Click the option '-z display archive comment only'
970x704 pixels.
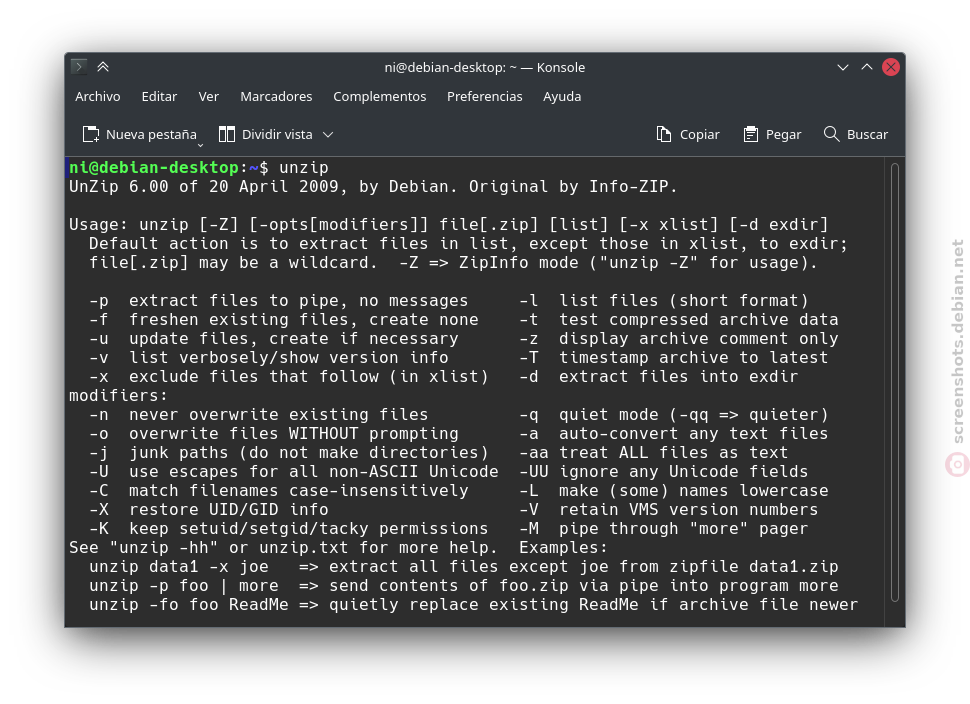point(679,339)
